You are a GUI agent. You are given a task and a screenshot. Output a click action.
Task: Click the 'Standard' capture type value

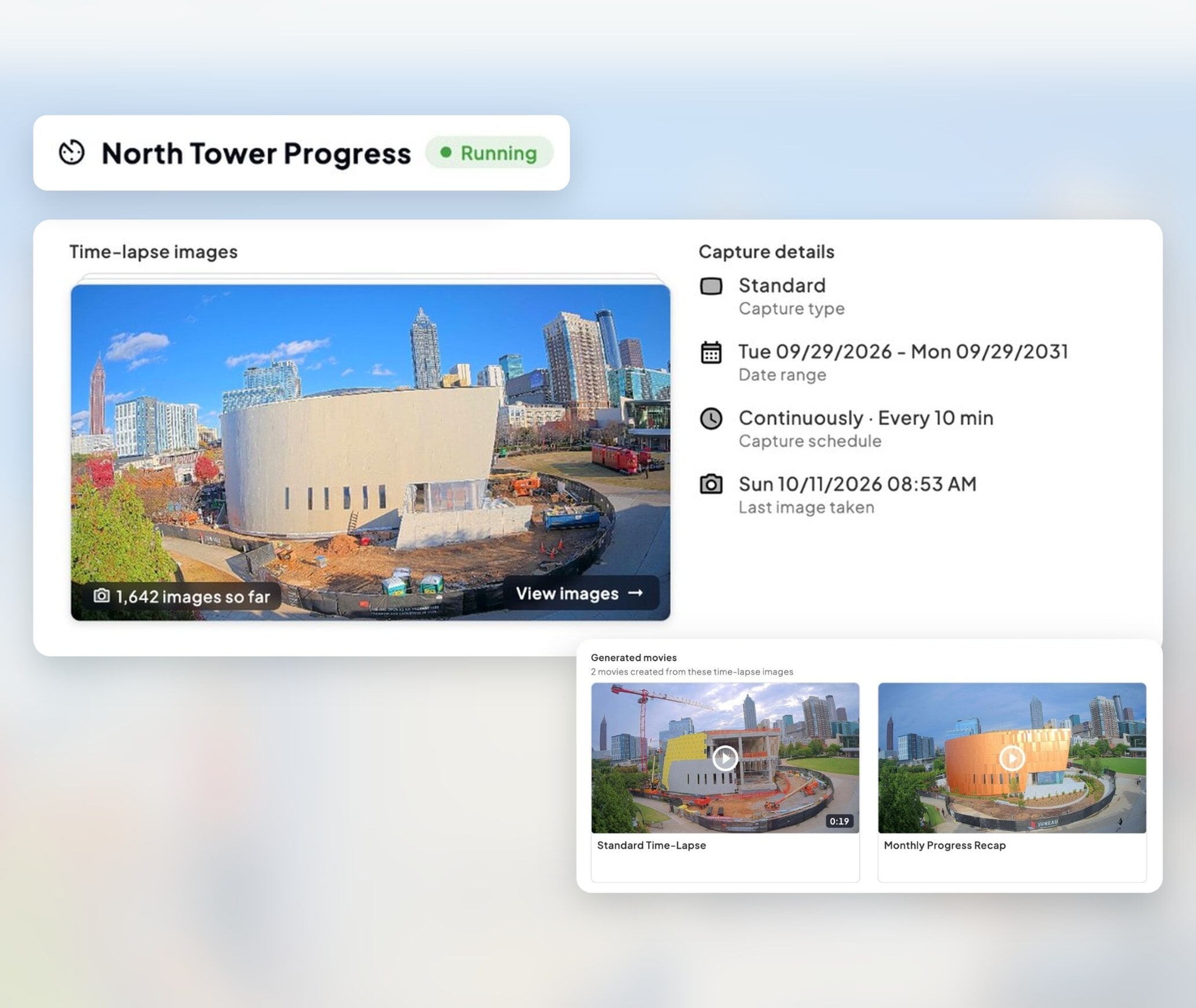pyautogui.click(x=782, y=286)
